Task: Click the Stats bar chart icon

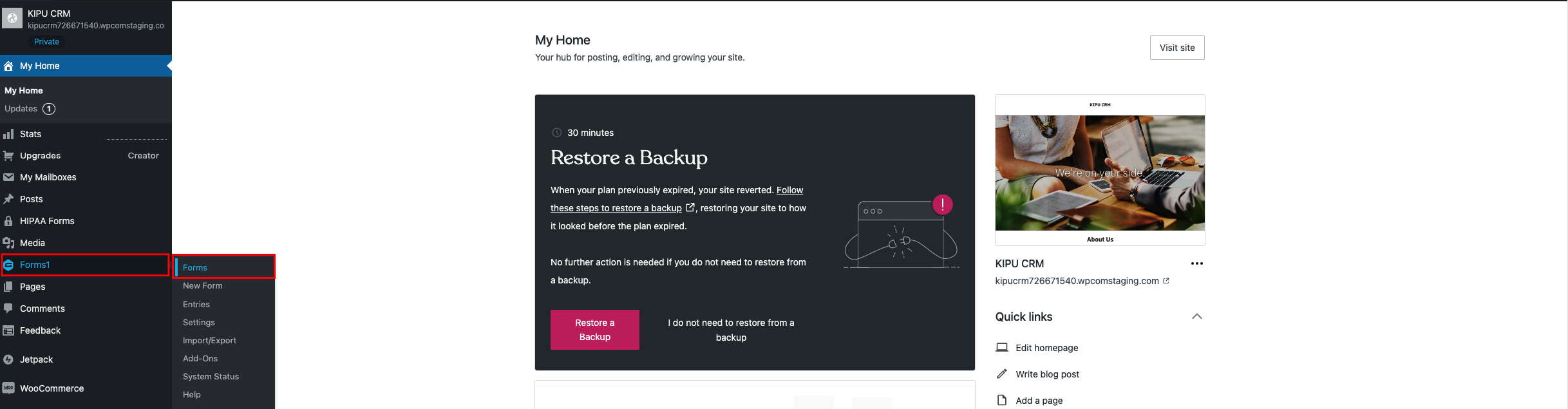Action: tap(8, 134)
